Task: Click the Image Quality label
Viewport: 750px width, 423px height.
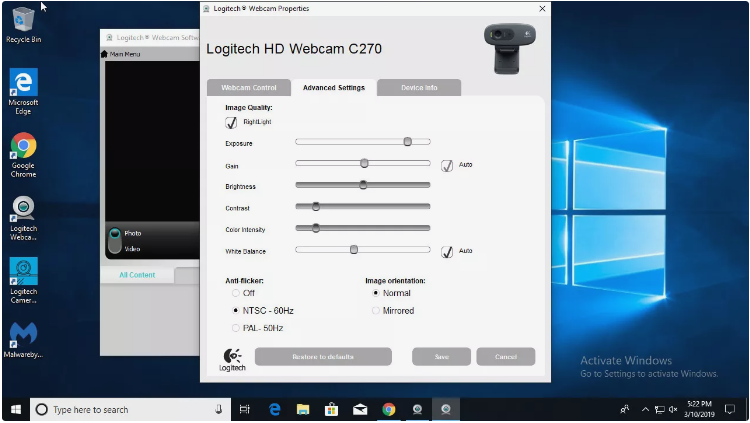Action: click(249, 108)
